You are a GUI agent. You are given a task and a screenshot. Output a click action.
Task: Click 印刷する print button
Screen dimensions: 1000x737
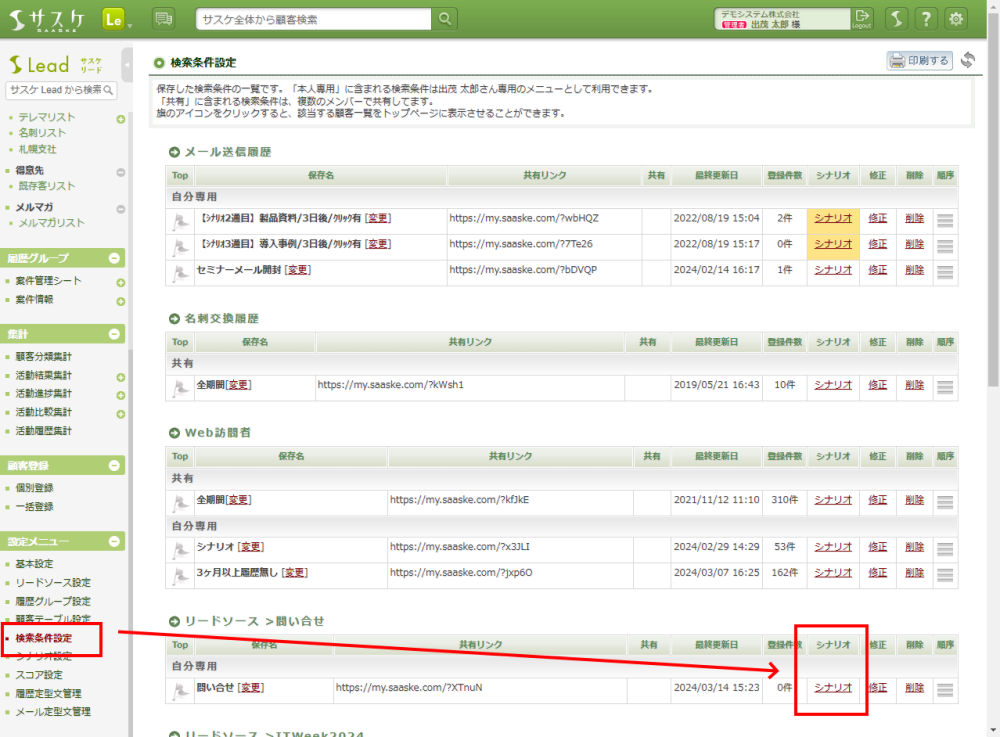(919, 61)
